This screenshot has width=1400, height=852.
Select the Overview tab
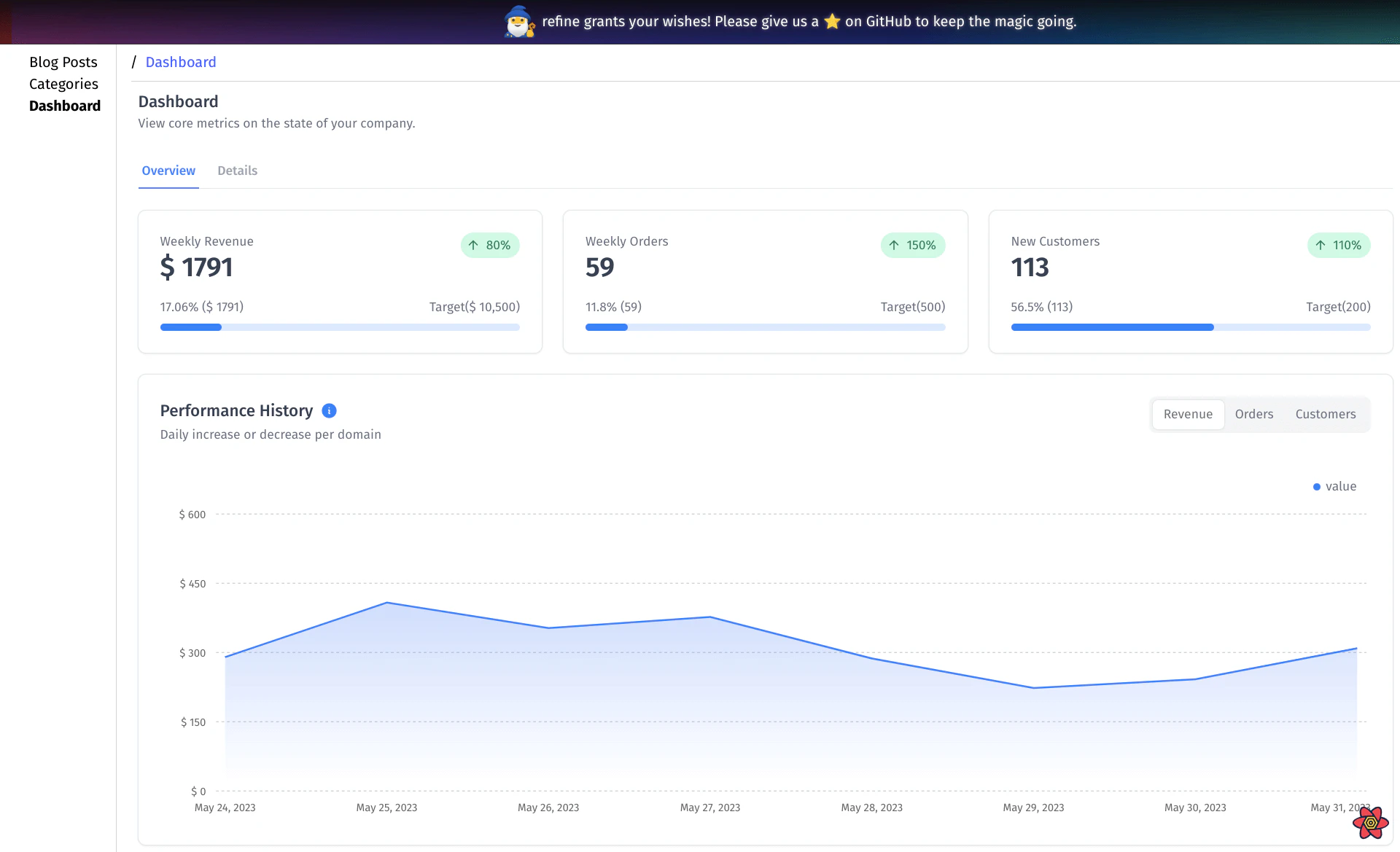pyautogui.click(x=168, y=170)
